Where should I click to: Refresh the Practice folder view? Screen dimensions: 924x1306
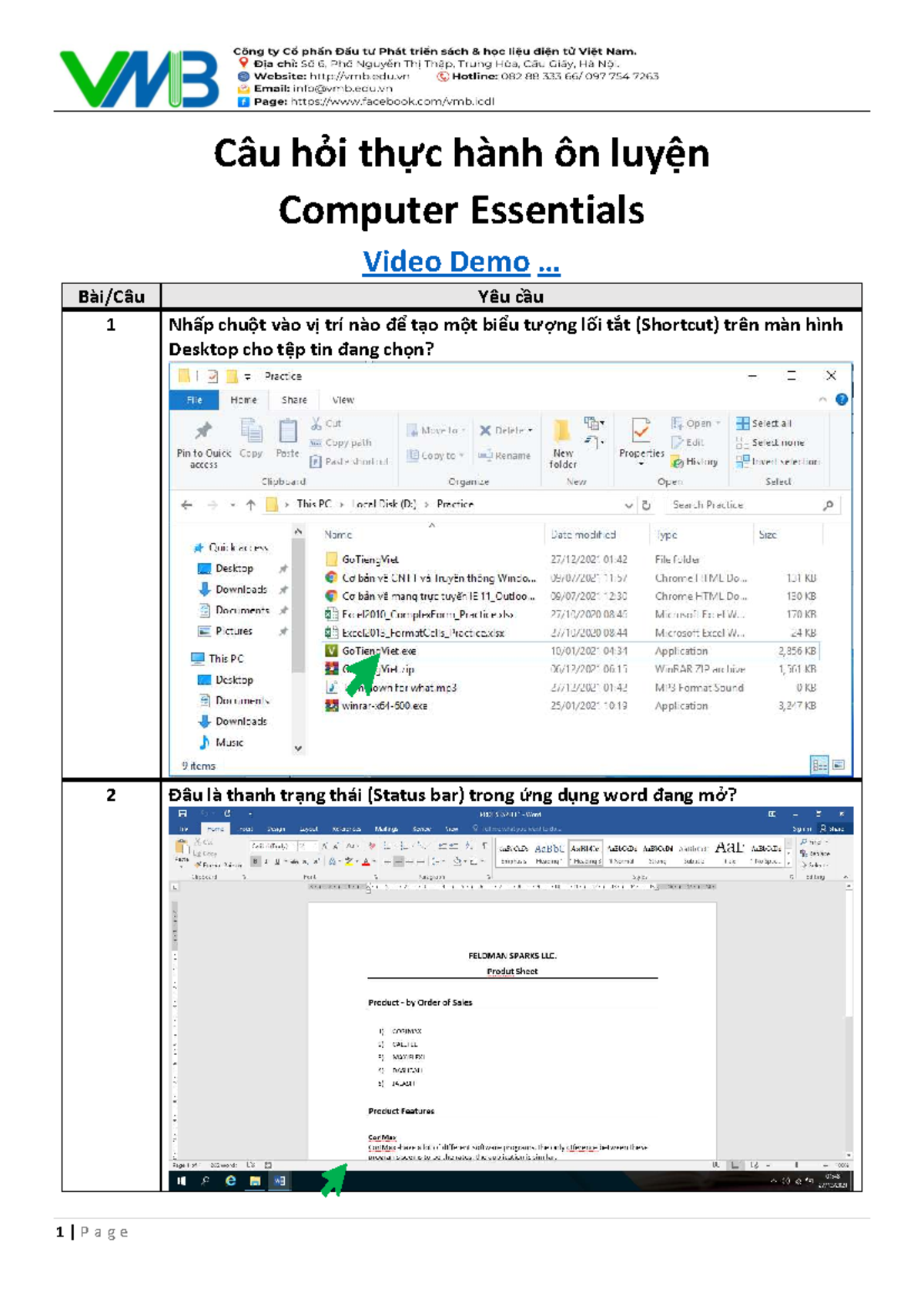tap(646, 505)
